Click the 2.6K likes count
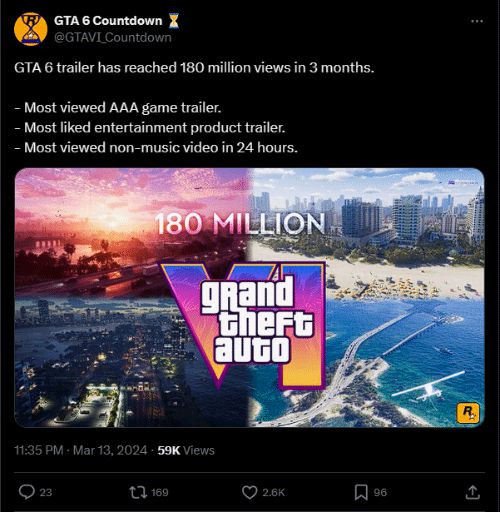 pos(273,492)
